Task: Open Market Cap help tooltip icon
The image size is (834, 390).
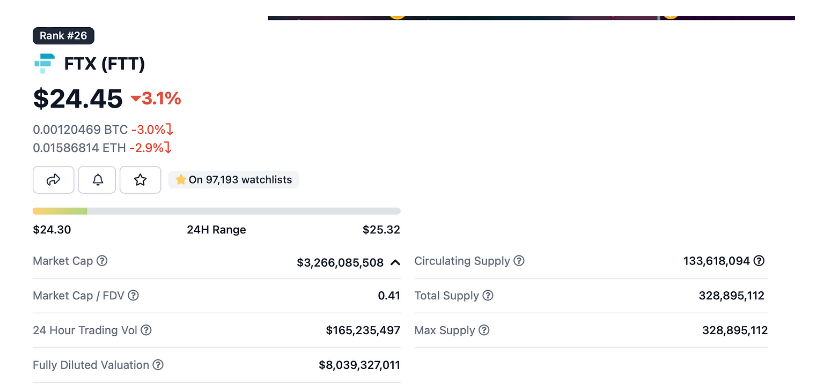Action: (102, 261)
